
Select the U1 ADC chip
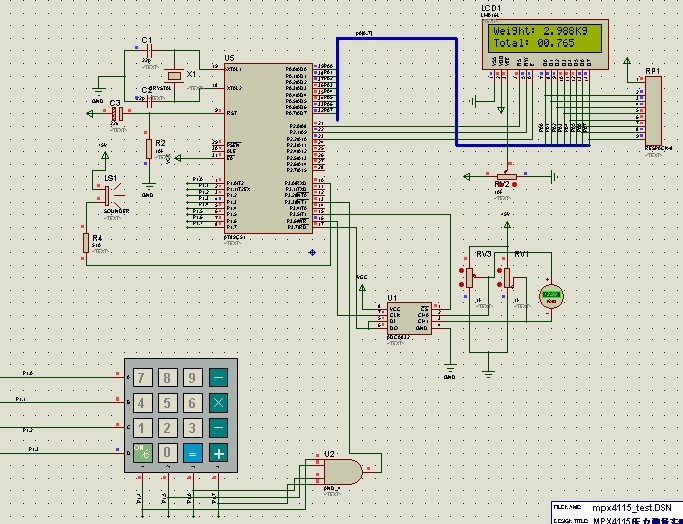pyautogui.click(x=409, y=318)
